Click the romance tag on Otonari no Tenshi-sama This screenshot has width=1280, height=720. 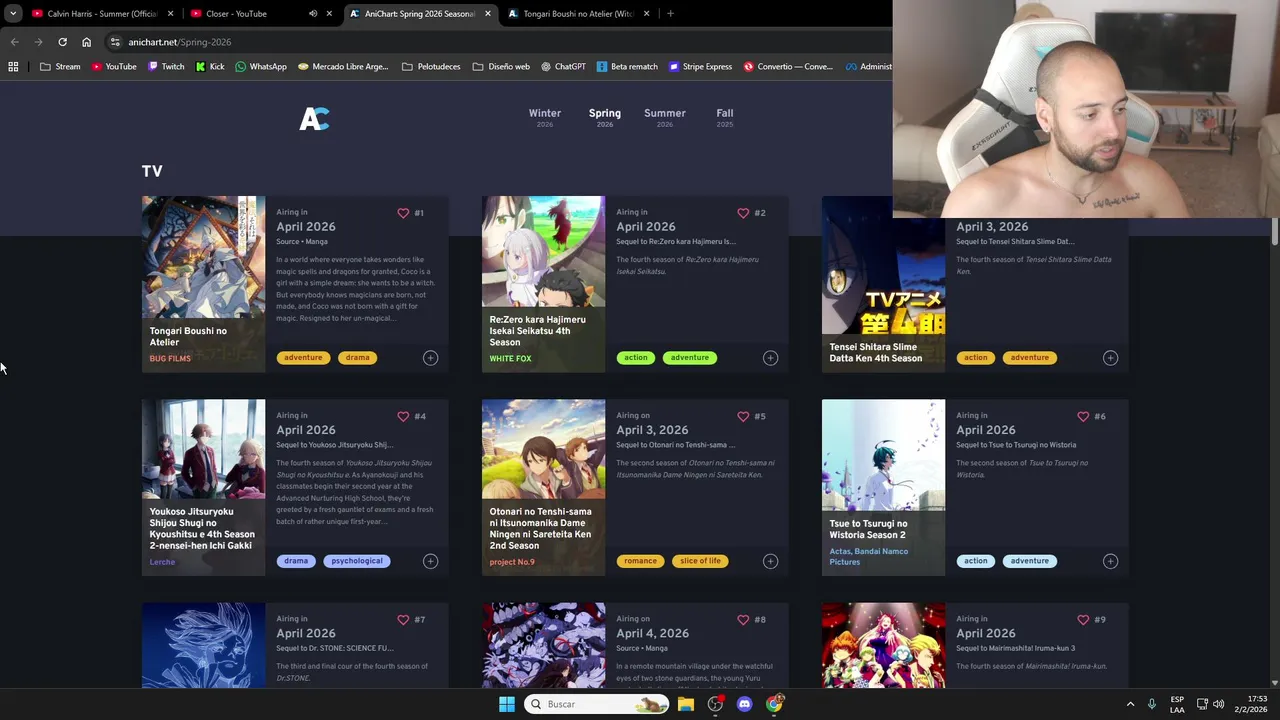[640, 561]
